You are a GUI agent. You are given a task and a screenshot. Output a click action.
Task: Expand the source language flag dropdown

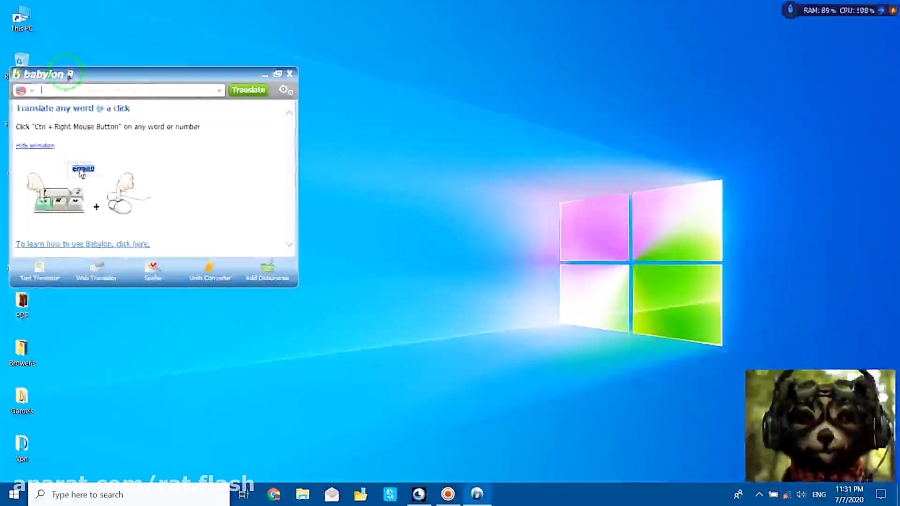24,90
